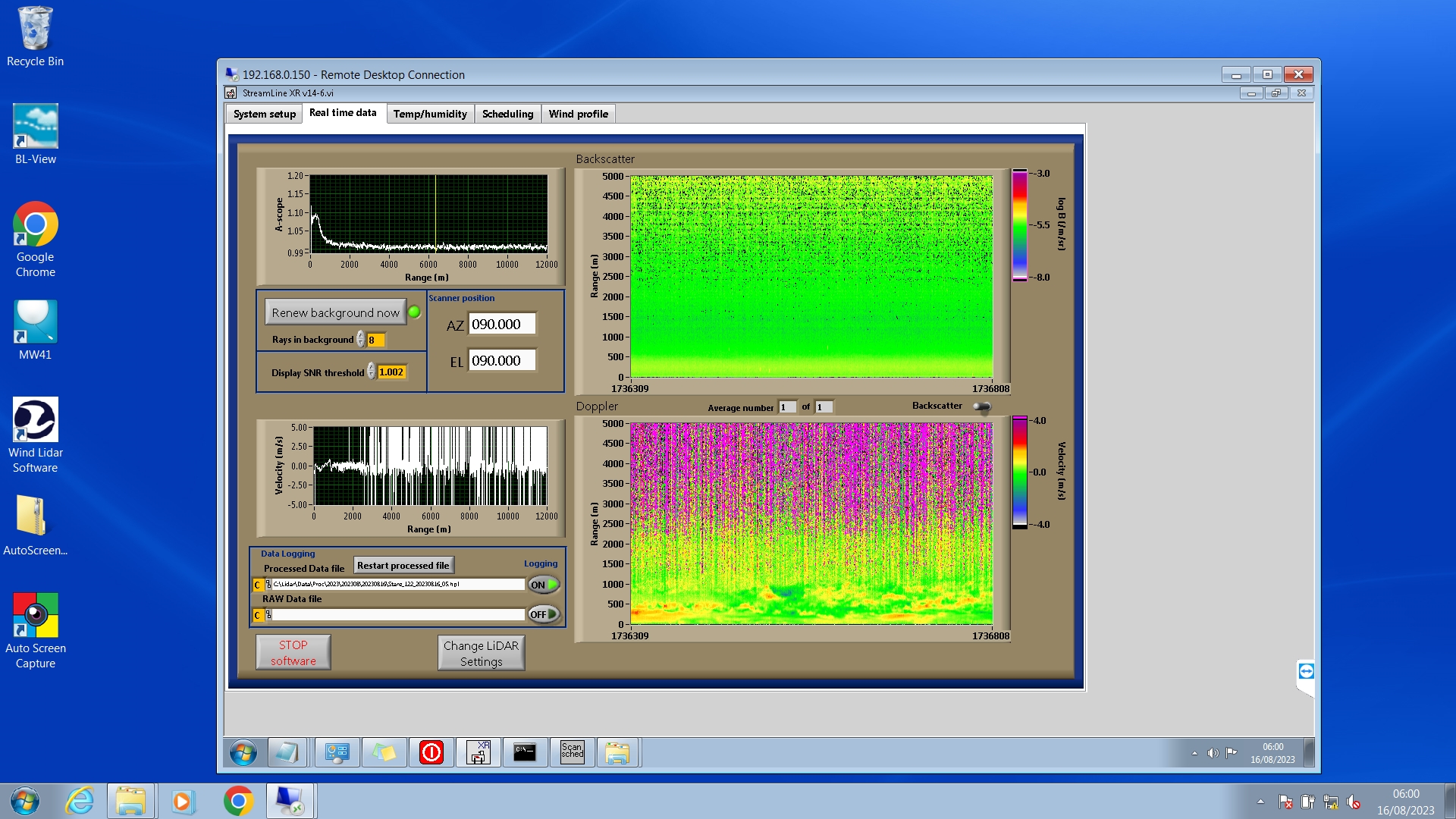Turn off processed data file logging
The image size is (1456, 819).
click(x=544, y=585)
